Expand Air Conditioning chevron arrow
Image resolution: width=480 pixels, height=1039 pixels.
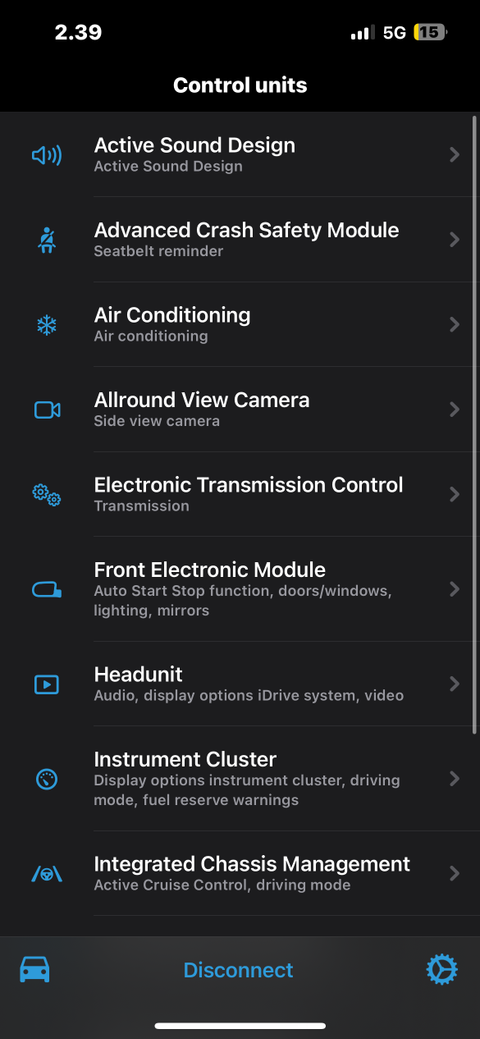[x=455, y=325]
